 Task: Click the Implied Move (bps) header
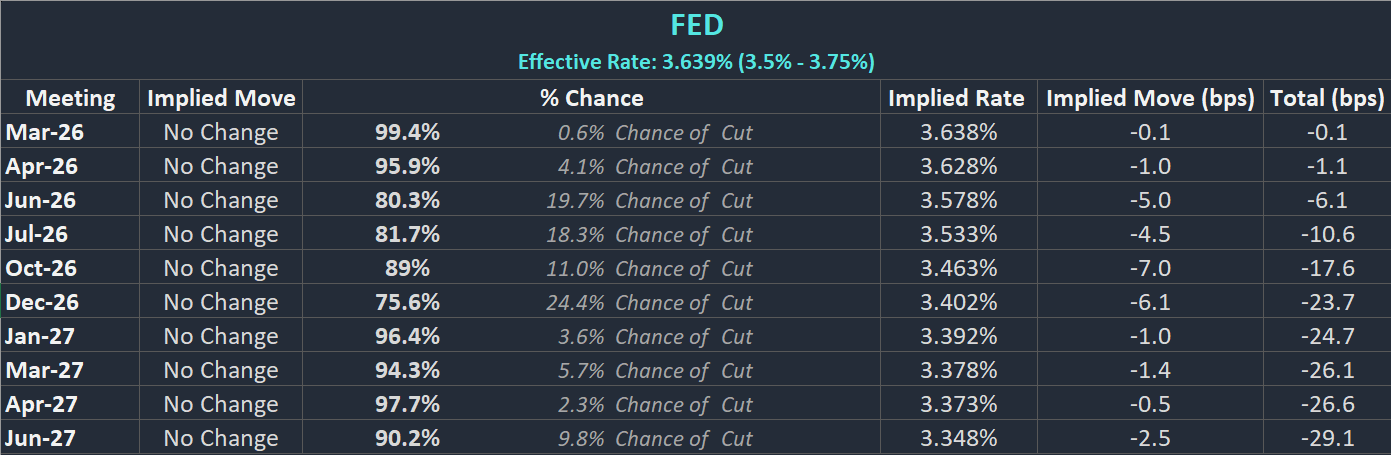point(1150,98)
